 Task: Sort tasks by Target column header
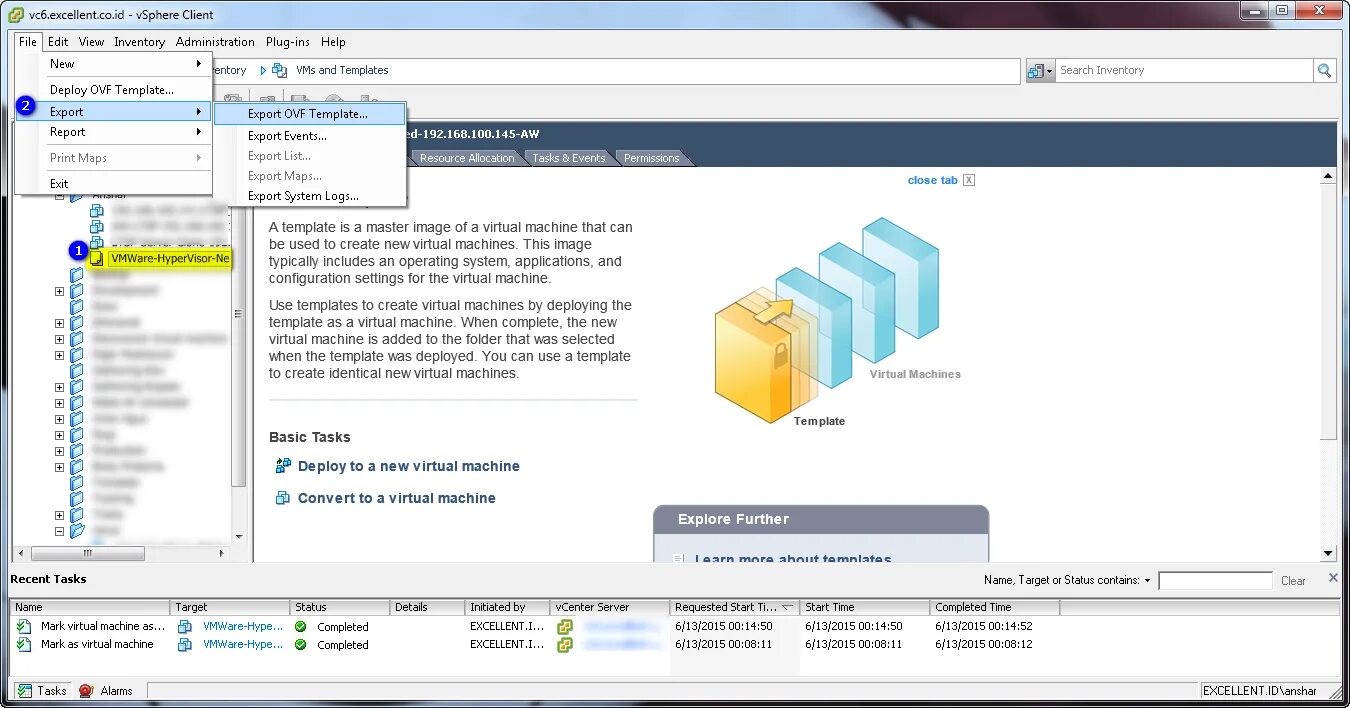(230, 607)
